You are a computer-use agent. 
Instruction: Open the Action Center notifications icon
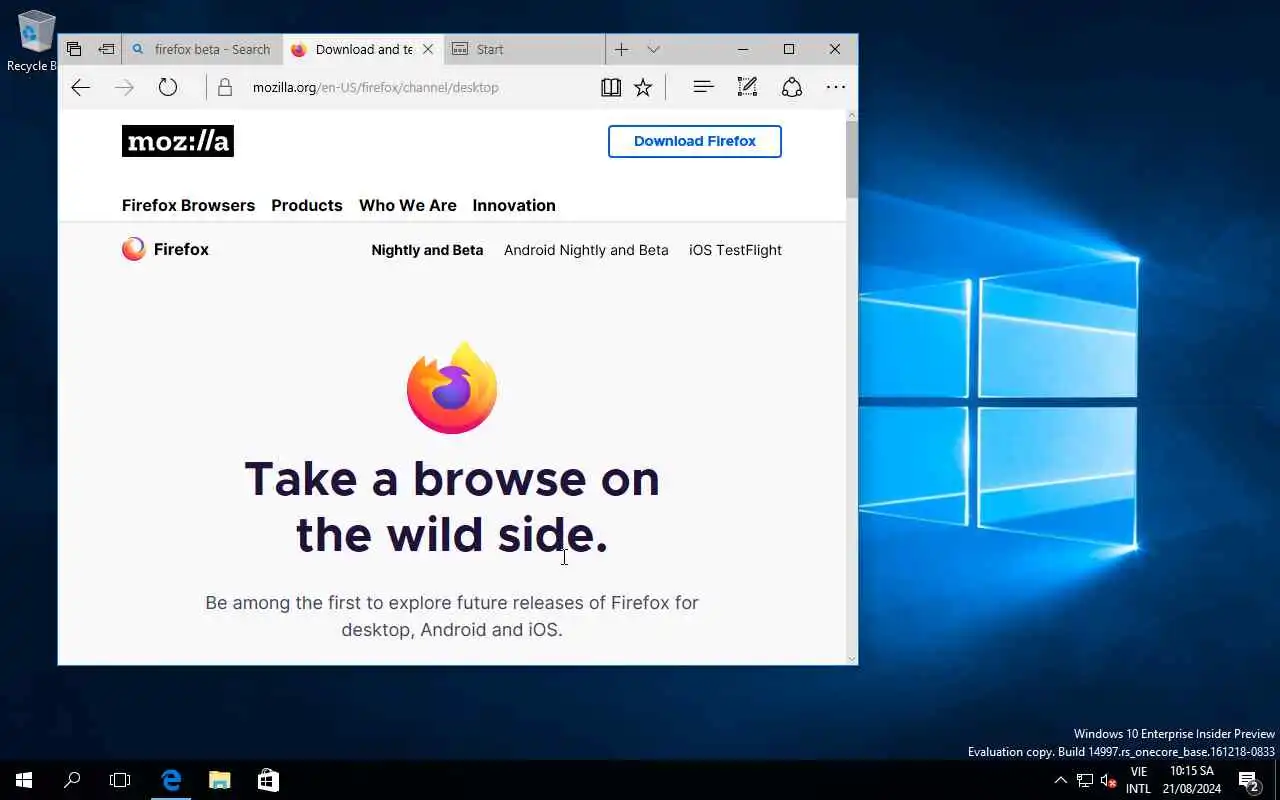(x=1248, y=780)
